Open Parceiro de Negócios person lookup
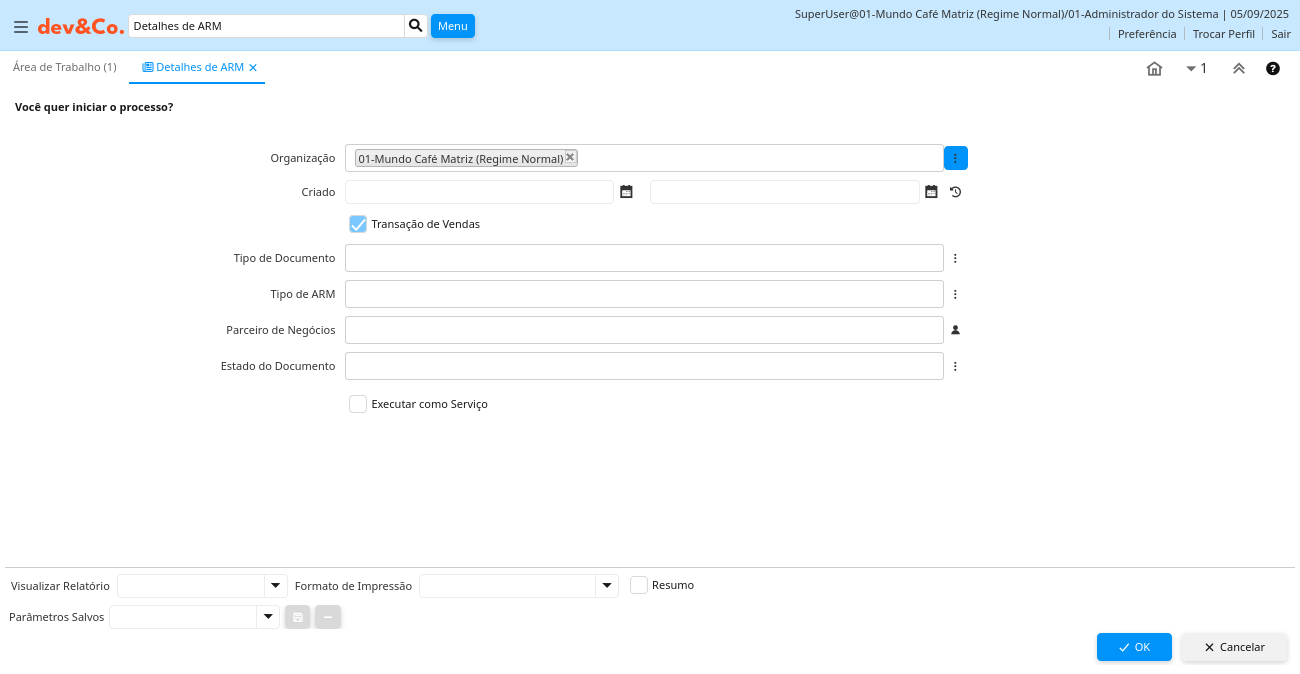 (x=955, y=330)
